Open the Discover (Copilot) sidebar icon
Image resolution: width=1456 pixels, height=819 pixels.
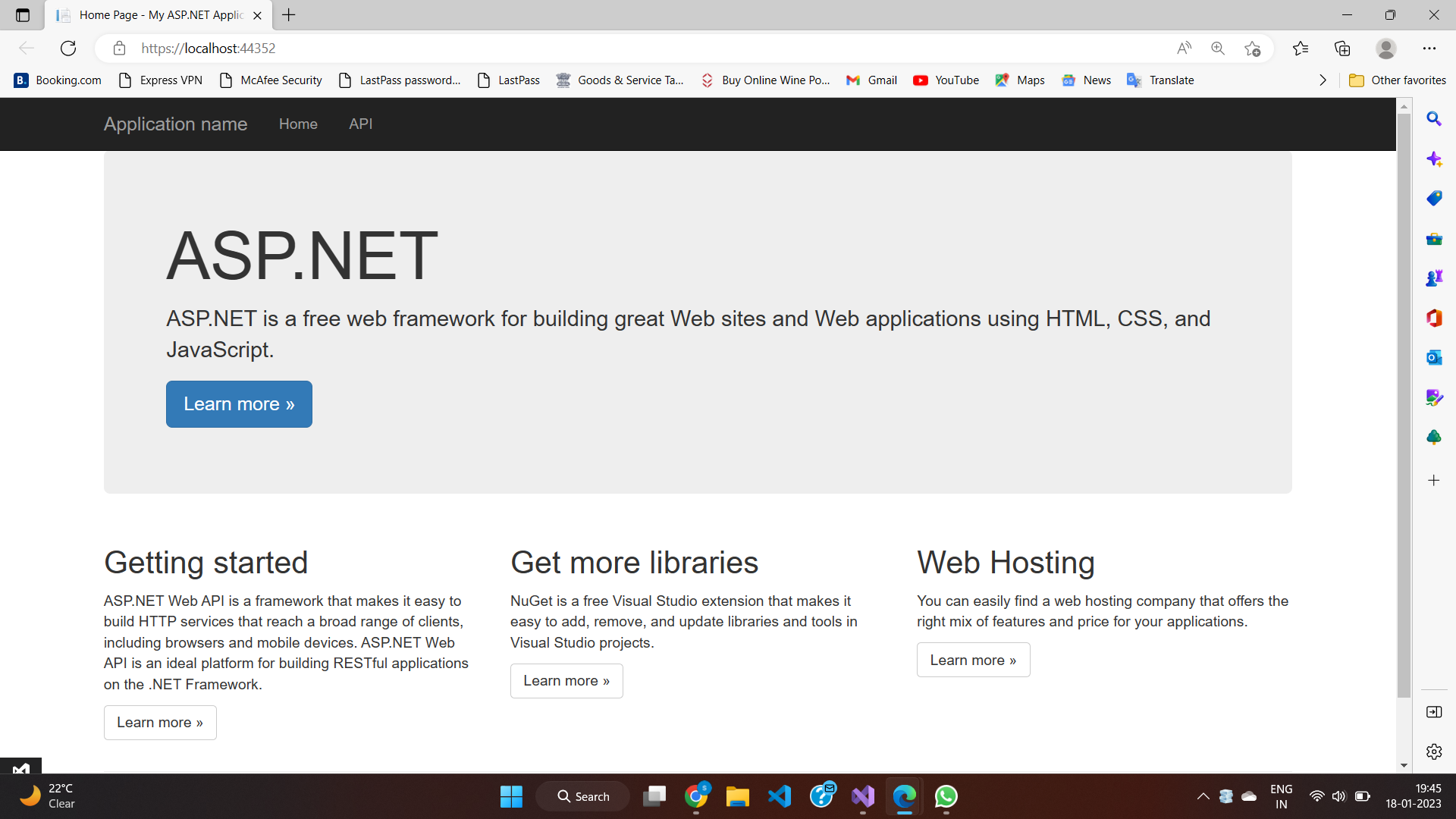tap(1435, 159)
